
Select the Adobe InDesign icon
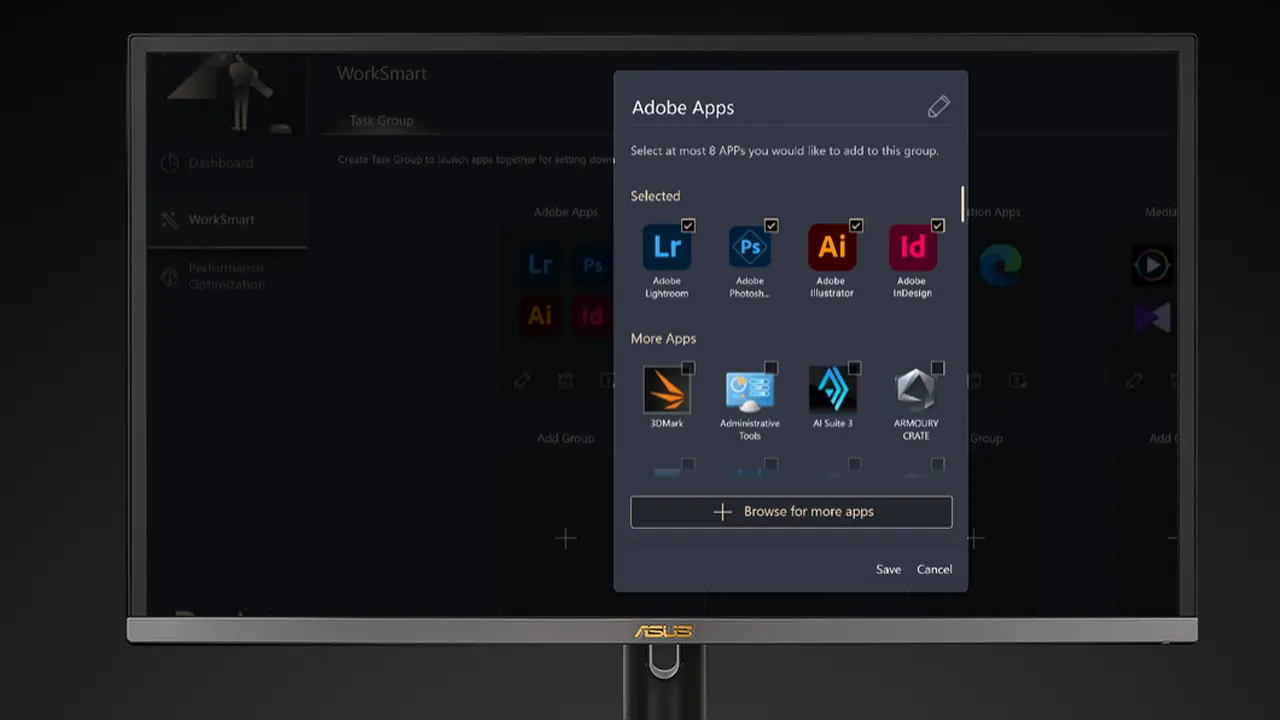point(913,248)
